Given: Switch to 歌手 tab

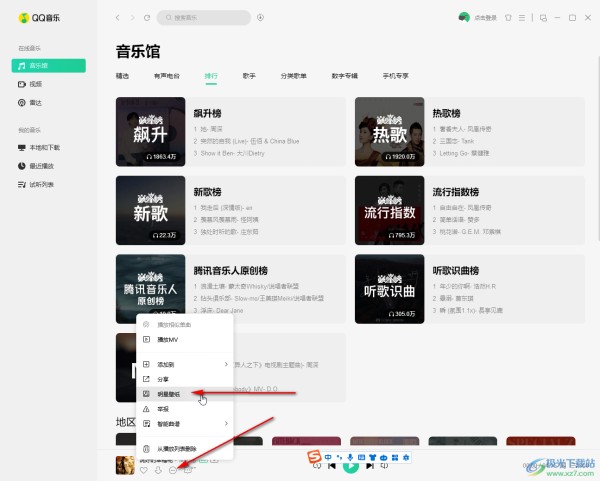Looking at the screenshot, I should click(249, 76).
